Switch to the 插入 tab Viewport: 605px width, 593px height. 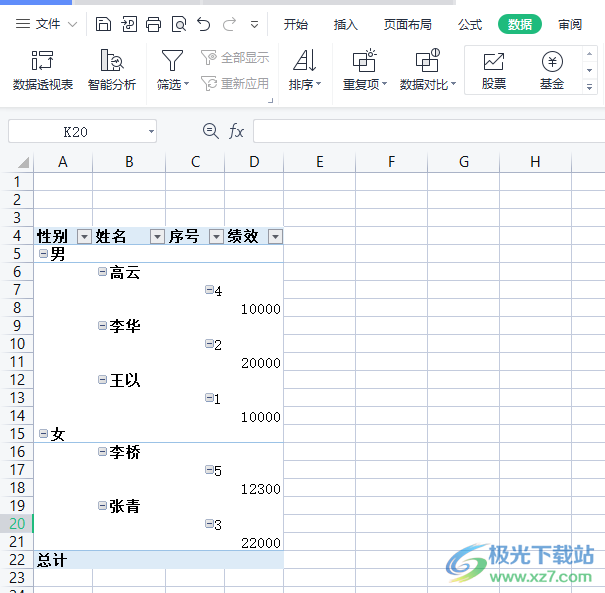point(345,24)
